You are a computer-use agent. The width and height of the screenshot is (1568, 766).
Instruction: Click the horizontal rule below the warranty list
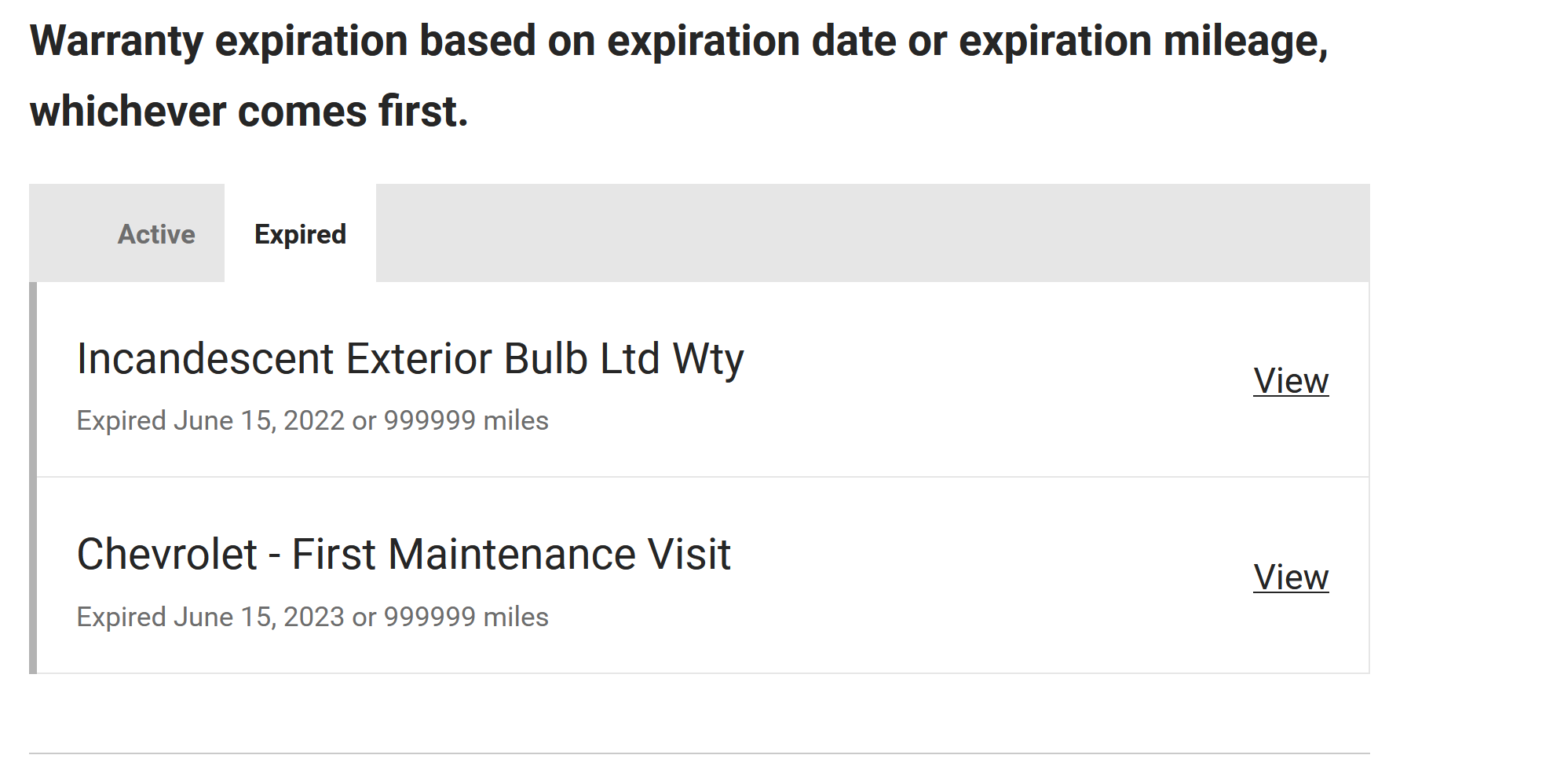[700, 753]
